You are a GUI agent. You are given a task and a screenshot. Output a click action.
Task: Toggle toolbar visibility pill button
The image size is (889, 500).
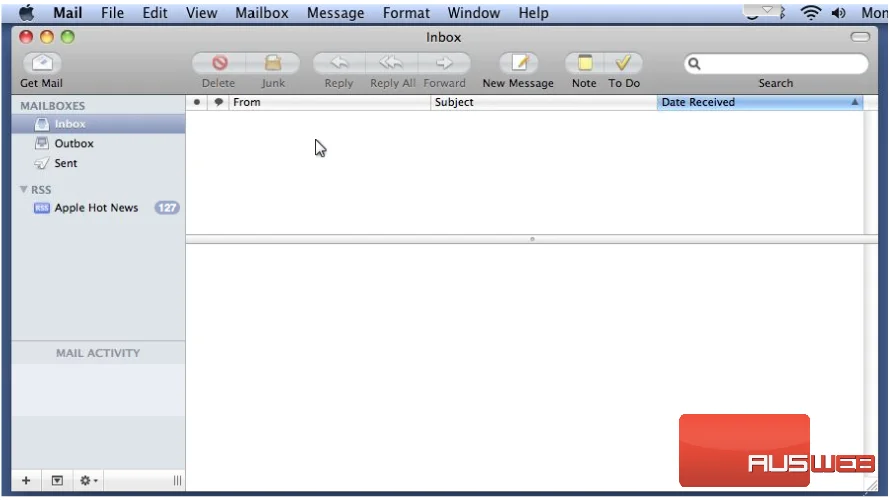[x=860, y=37]
